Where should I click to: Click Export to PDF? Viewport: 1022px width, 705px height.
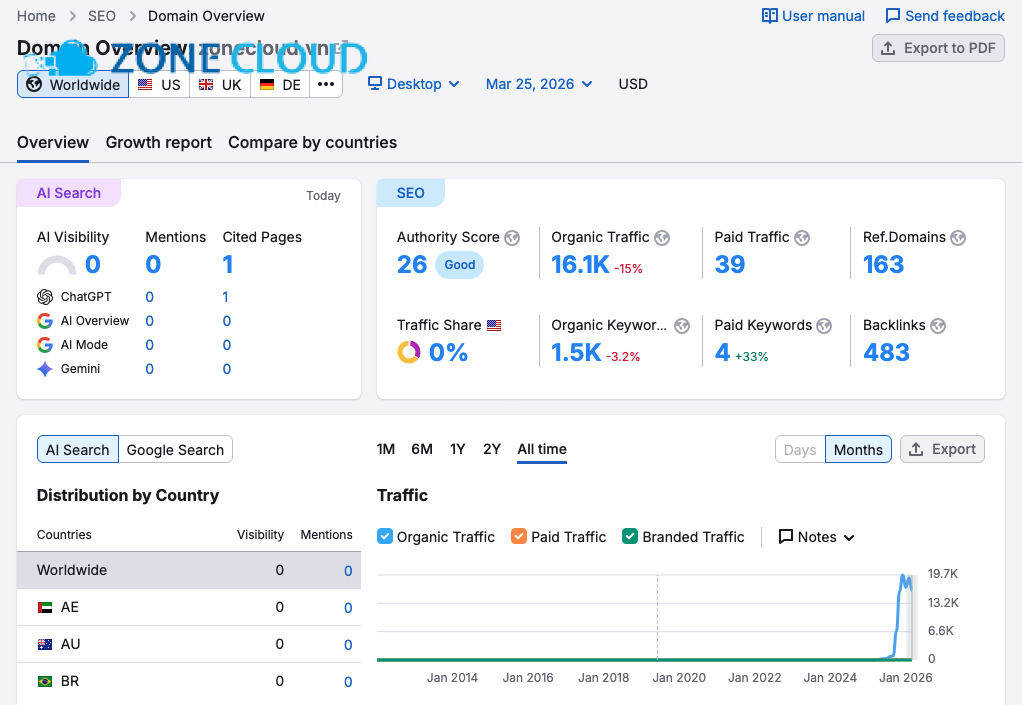click(x=938, y=47)
